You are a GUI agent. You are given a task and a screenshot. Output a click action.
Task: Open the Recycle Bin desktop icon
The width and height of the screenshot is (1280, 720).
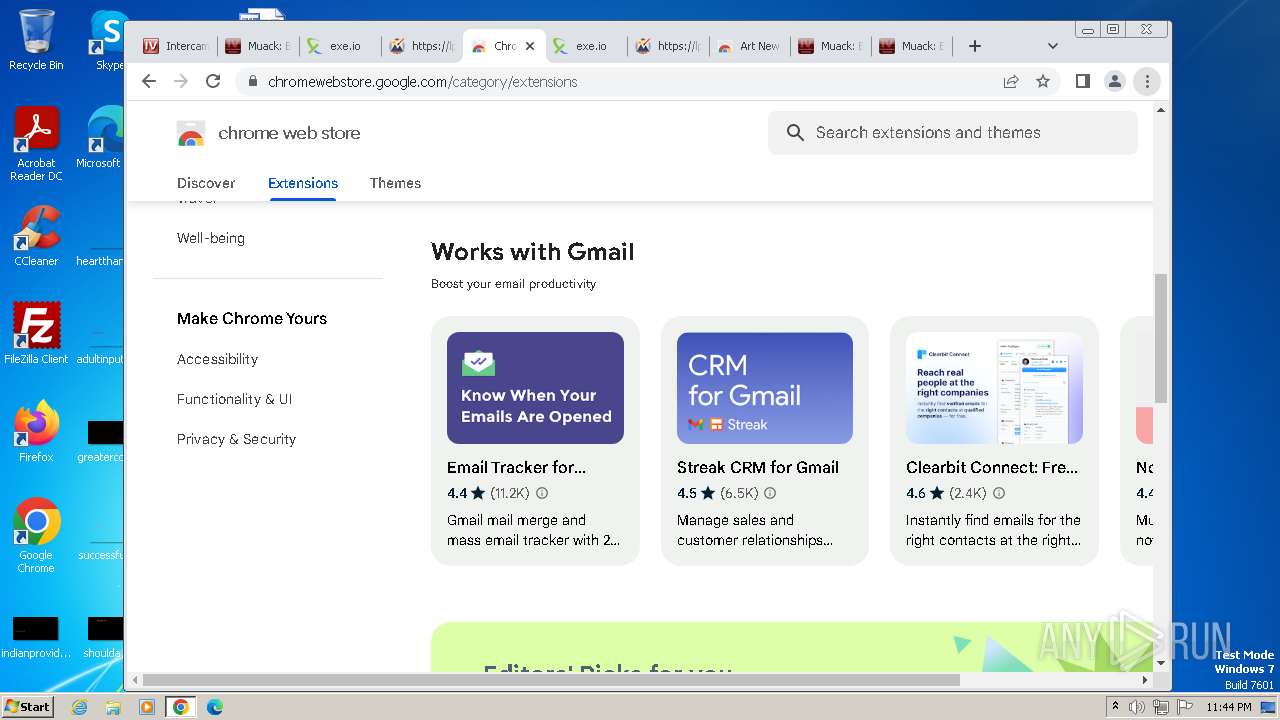click(36, 41)
